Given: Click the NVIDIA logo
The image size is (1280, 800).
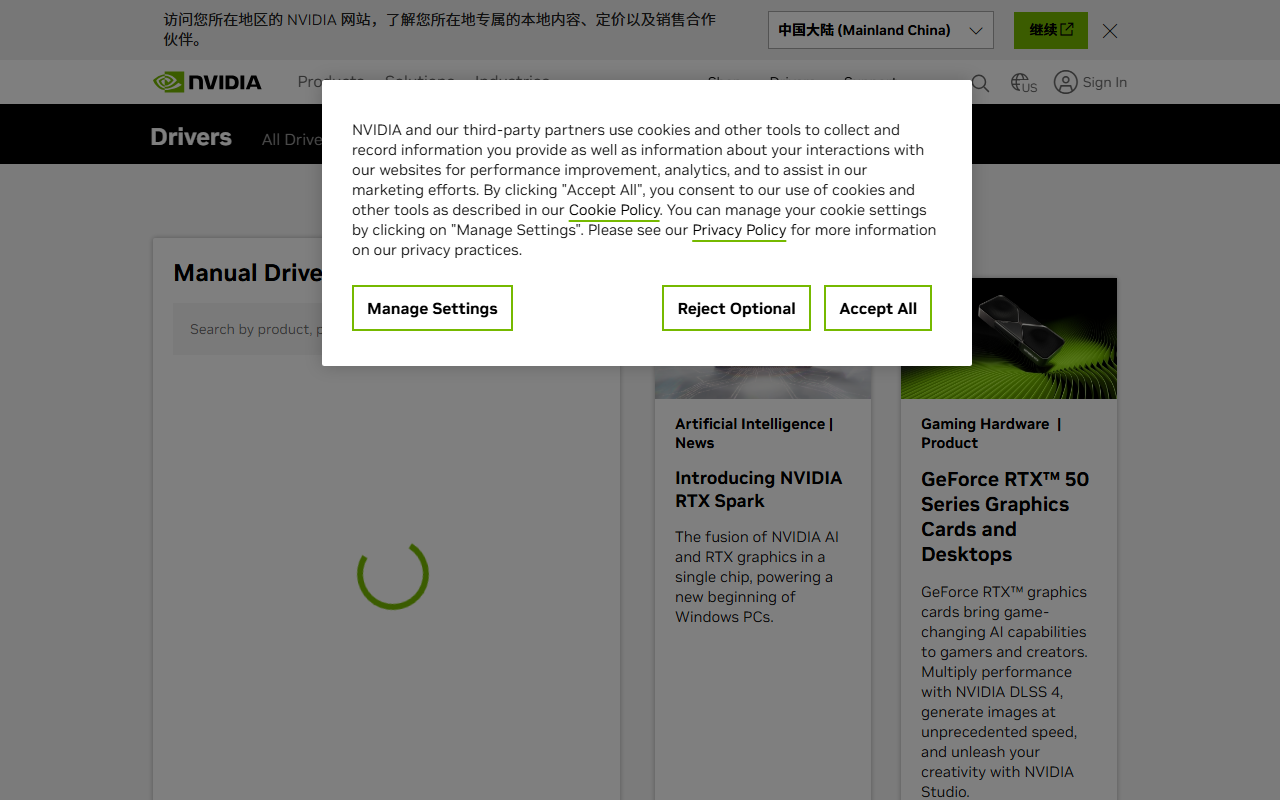Looking at the screenshot, I should click(207, 82).
